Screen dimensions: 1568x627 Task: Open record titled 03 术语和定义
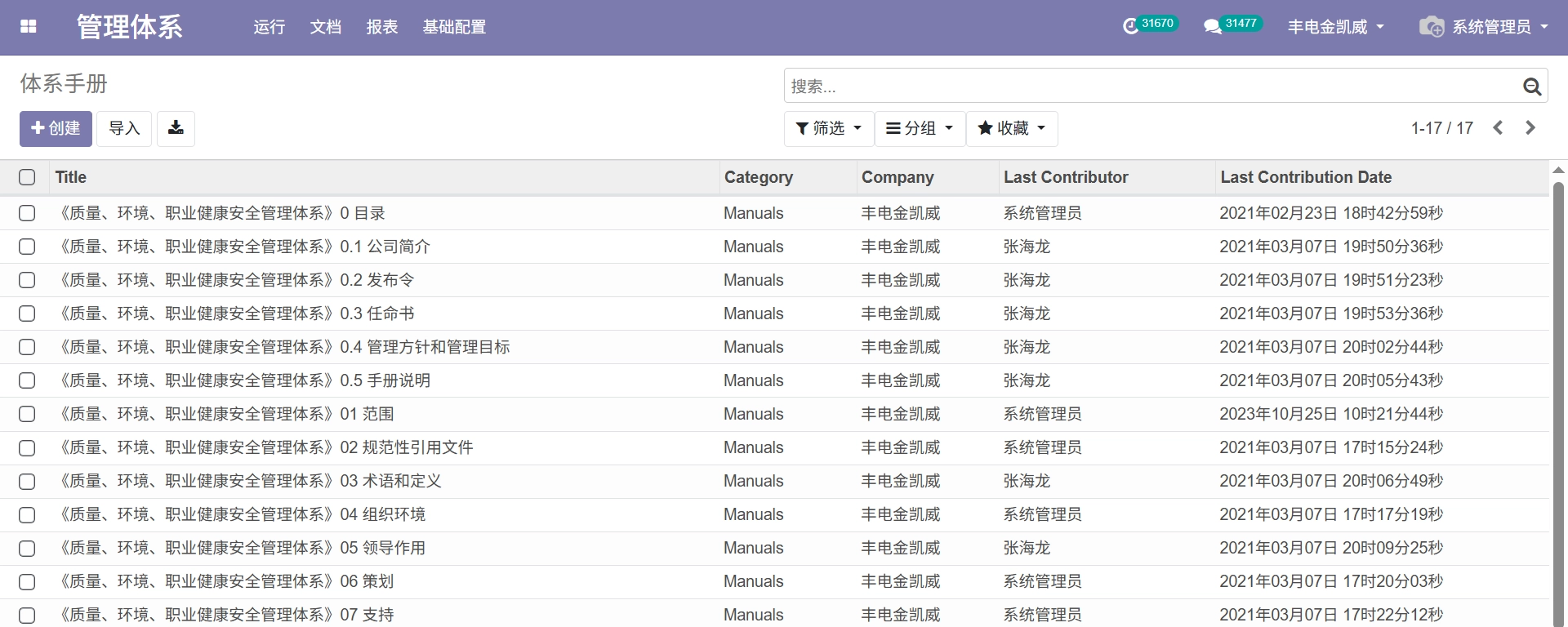tap(248, 481)
